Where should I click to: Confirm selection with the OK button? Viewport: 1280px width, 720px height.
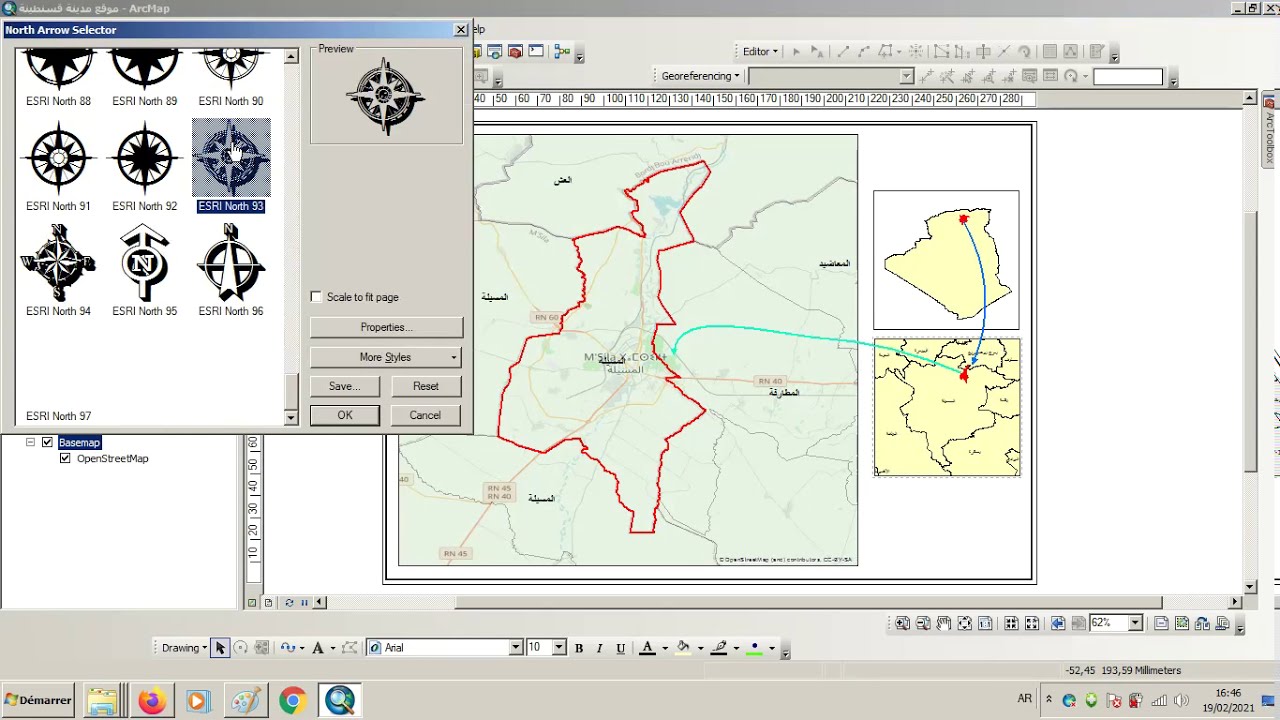[344, 415]
